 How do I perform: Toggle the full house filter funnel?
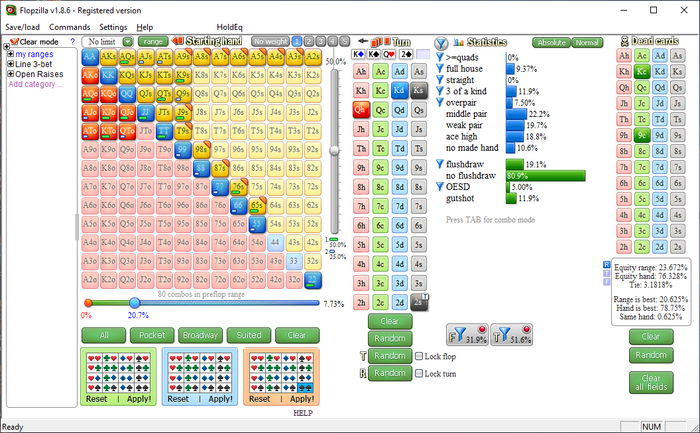pos(440,68)
